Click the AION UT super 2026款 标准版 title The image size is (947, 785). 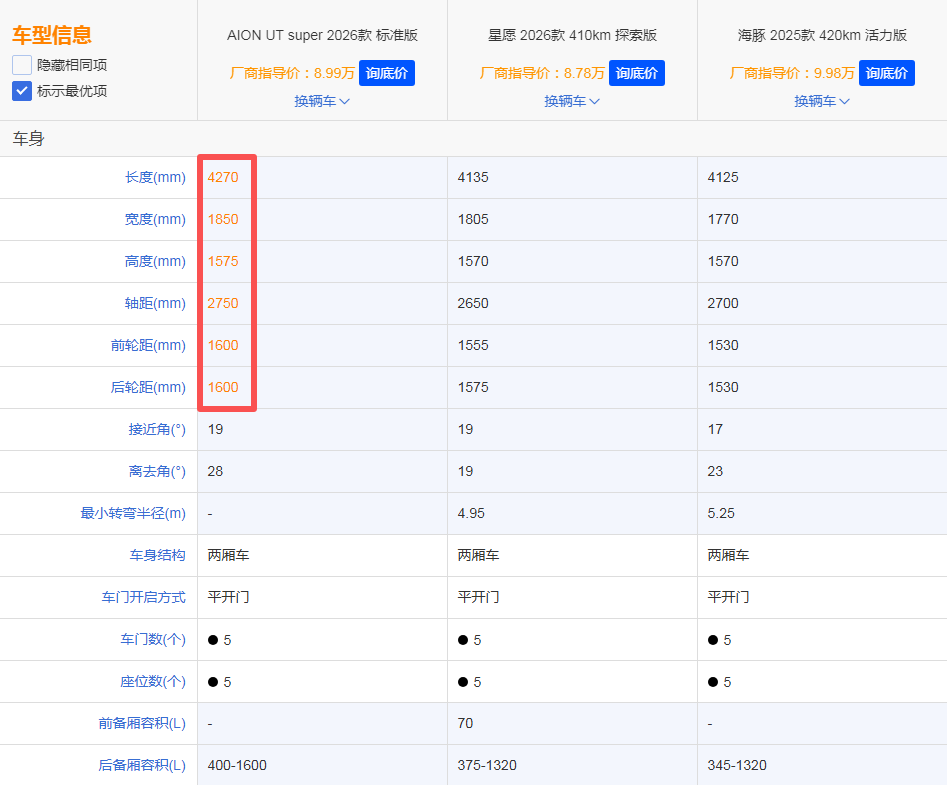click(x=323, y=35)
